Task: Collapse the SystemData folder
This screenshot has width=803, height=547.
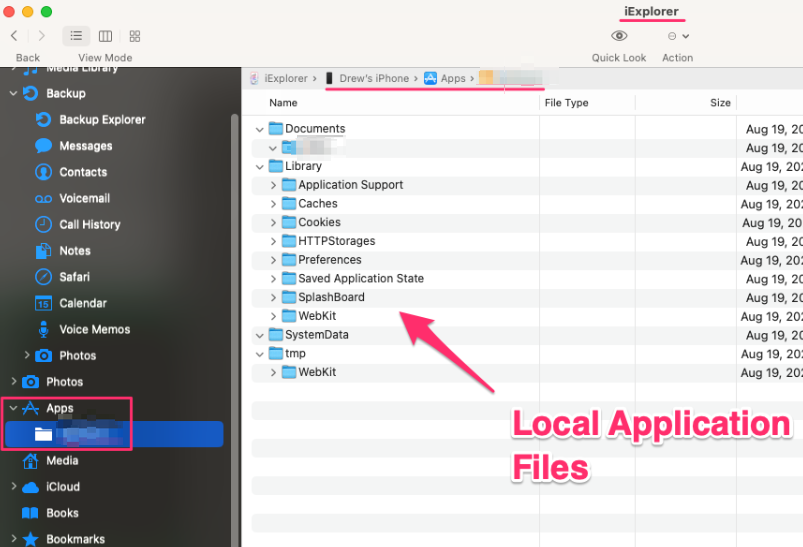Action: pyautogui.click(x=260, y=335)
